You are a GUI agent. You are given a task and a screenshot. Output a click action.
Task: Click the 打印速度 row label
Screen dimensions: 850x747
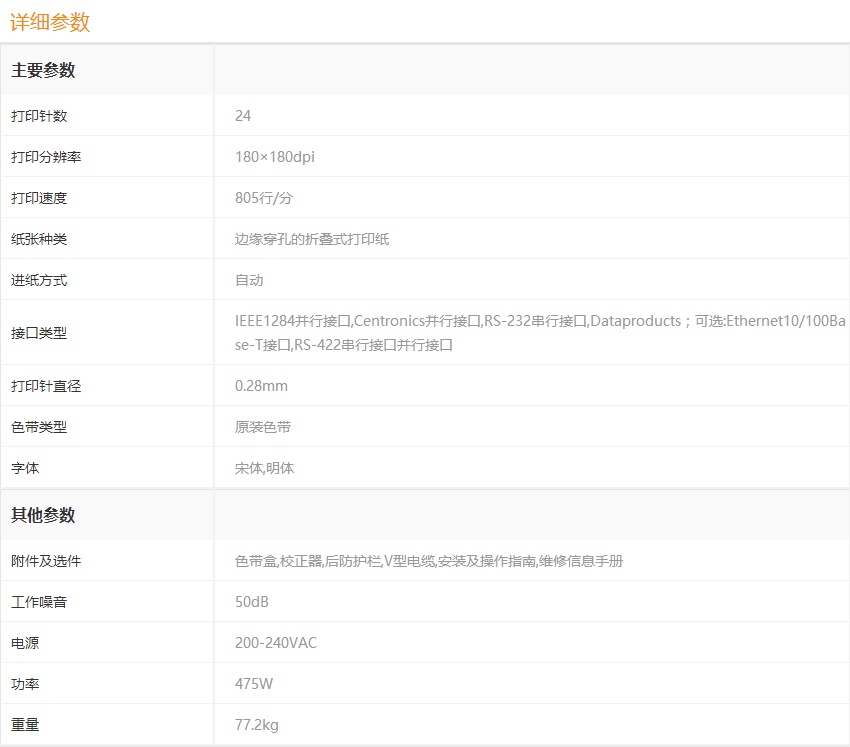click(x=39, y=198)
